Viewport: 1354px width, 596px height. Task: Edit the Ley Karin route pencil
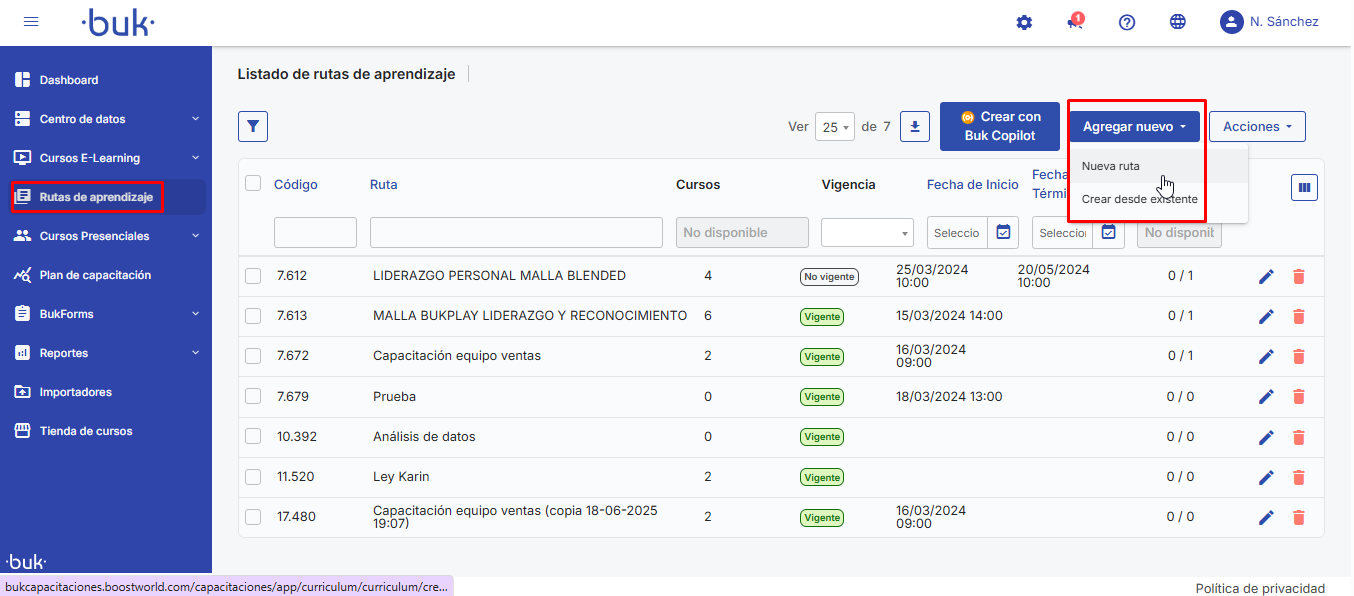pyautogui.click(x=1266, y=477)
